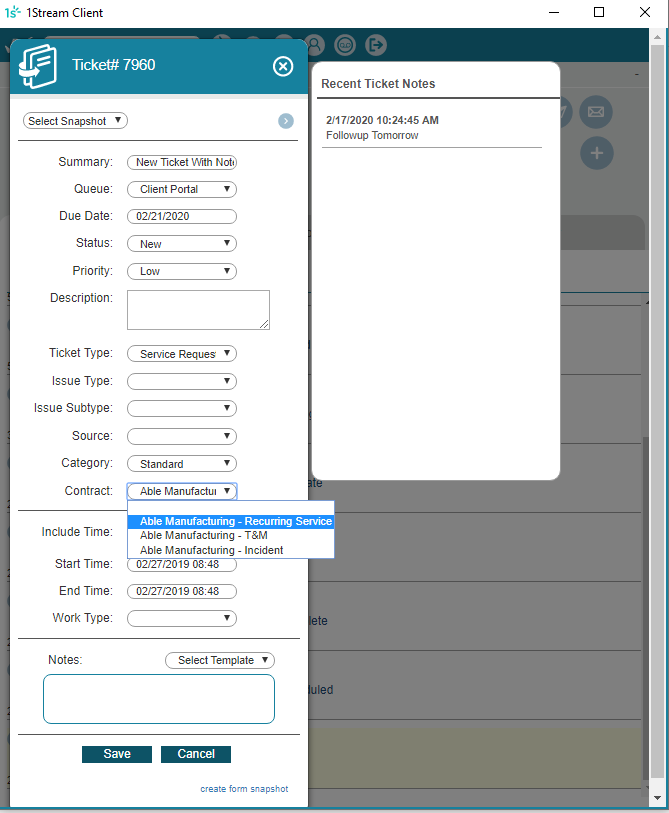
Task: Click the Recent Ticket Notes heading
Action: pyautogui.click(x=378, y=83)
